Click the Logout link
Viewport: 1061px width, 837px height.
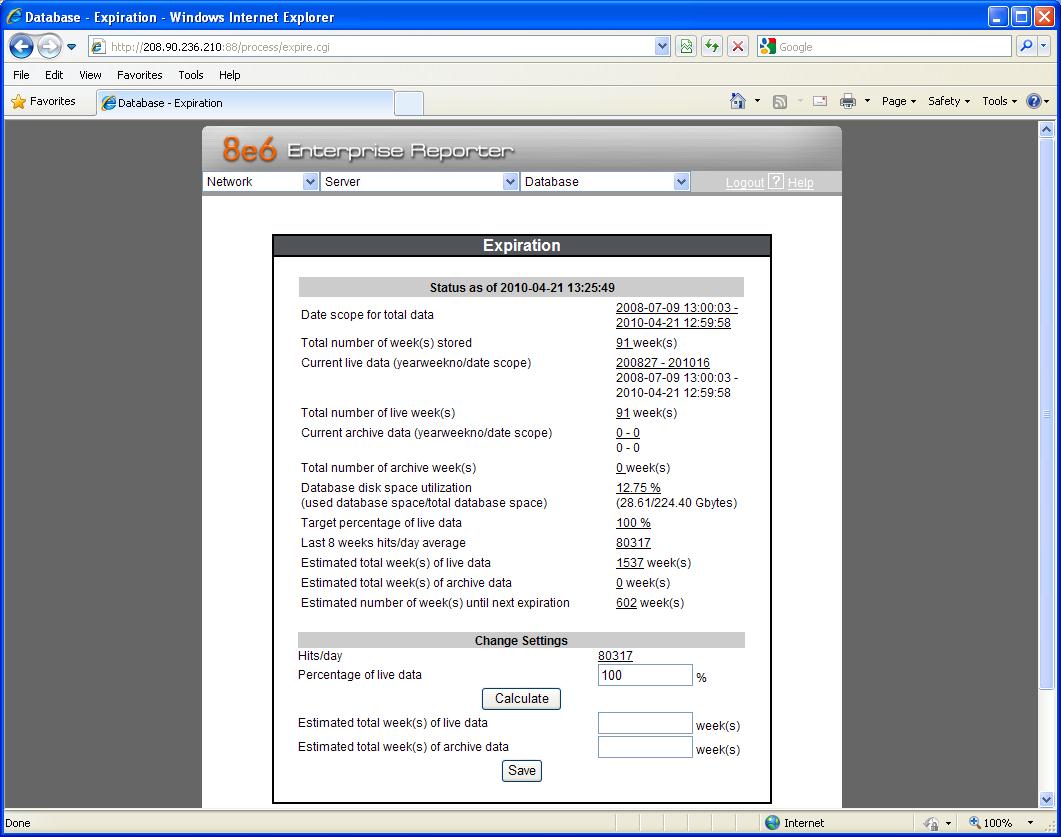pos(744,183)
